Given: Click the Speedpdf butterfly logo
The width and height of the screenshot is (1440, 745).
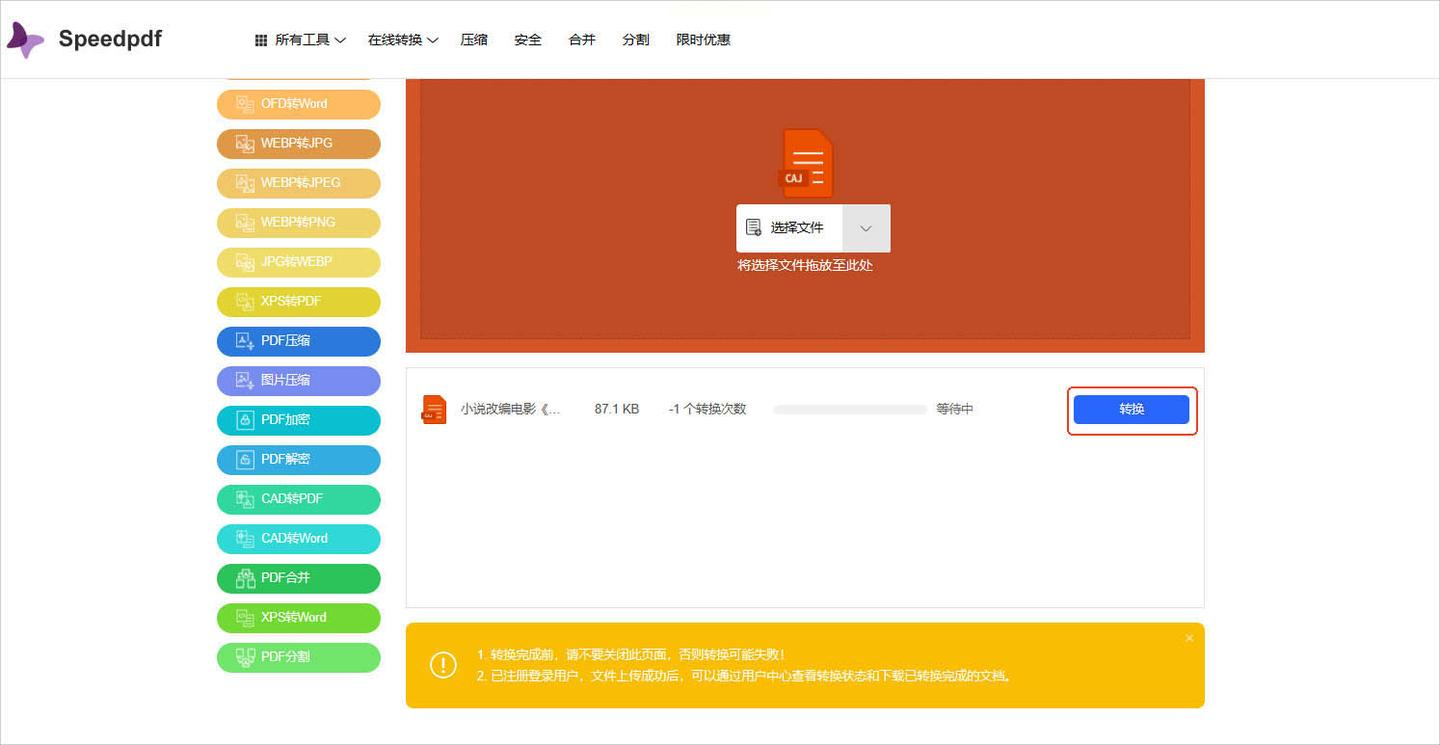Looking at the screenshot, I should (x=25, y=40).
